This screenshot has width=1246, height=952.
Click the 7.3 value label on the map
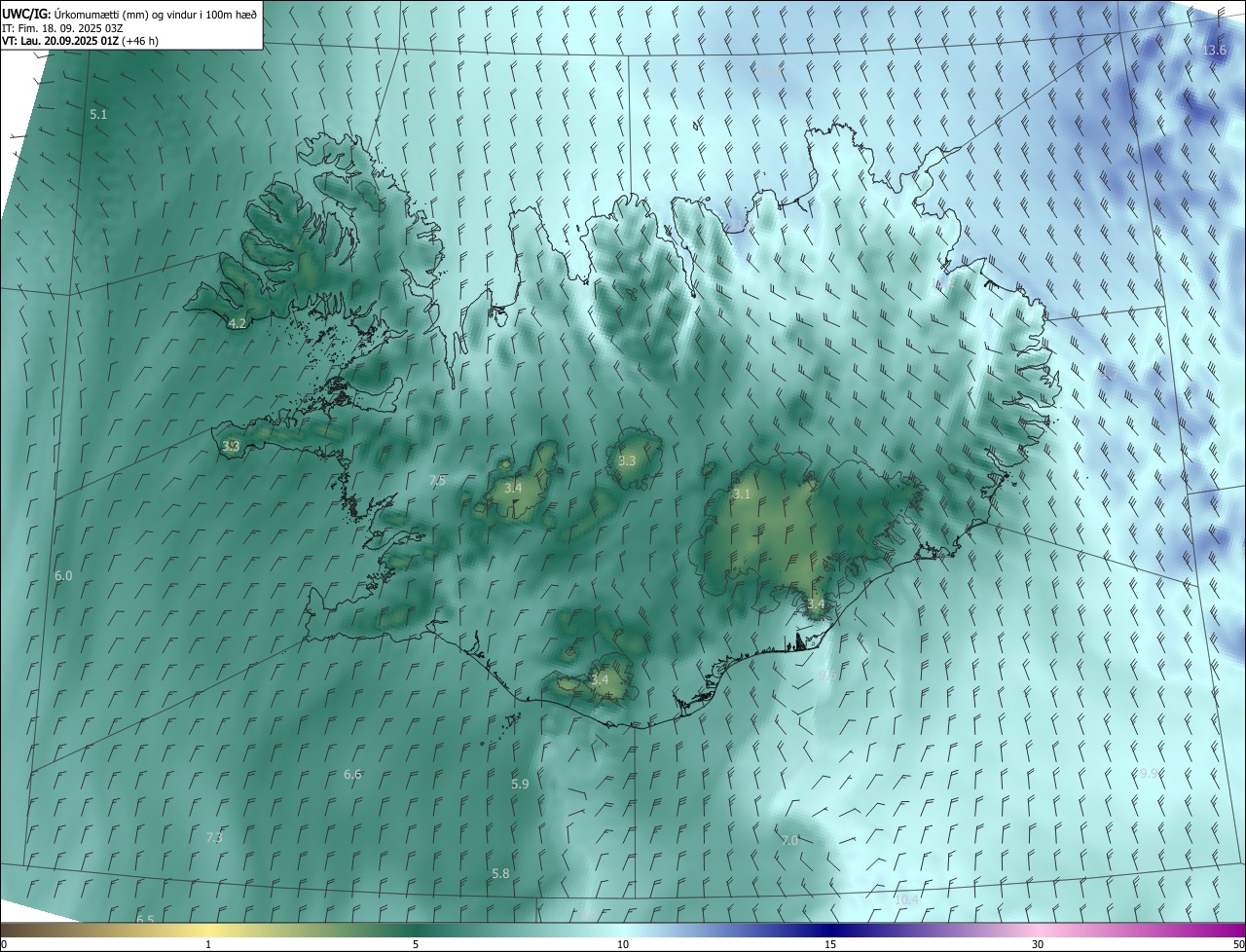[214, 837]
